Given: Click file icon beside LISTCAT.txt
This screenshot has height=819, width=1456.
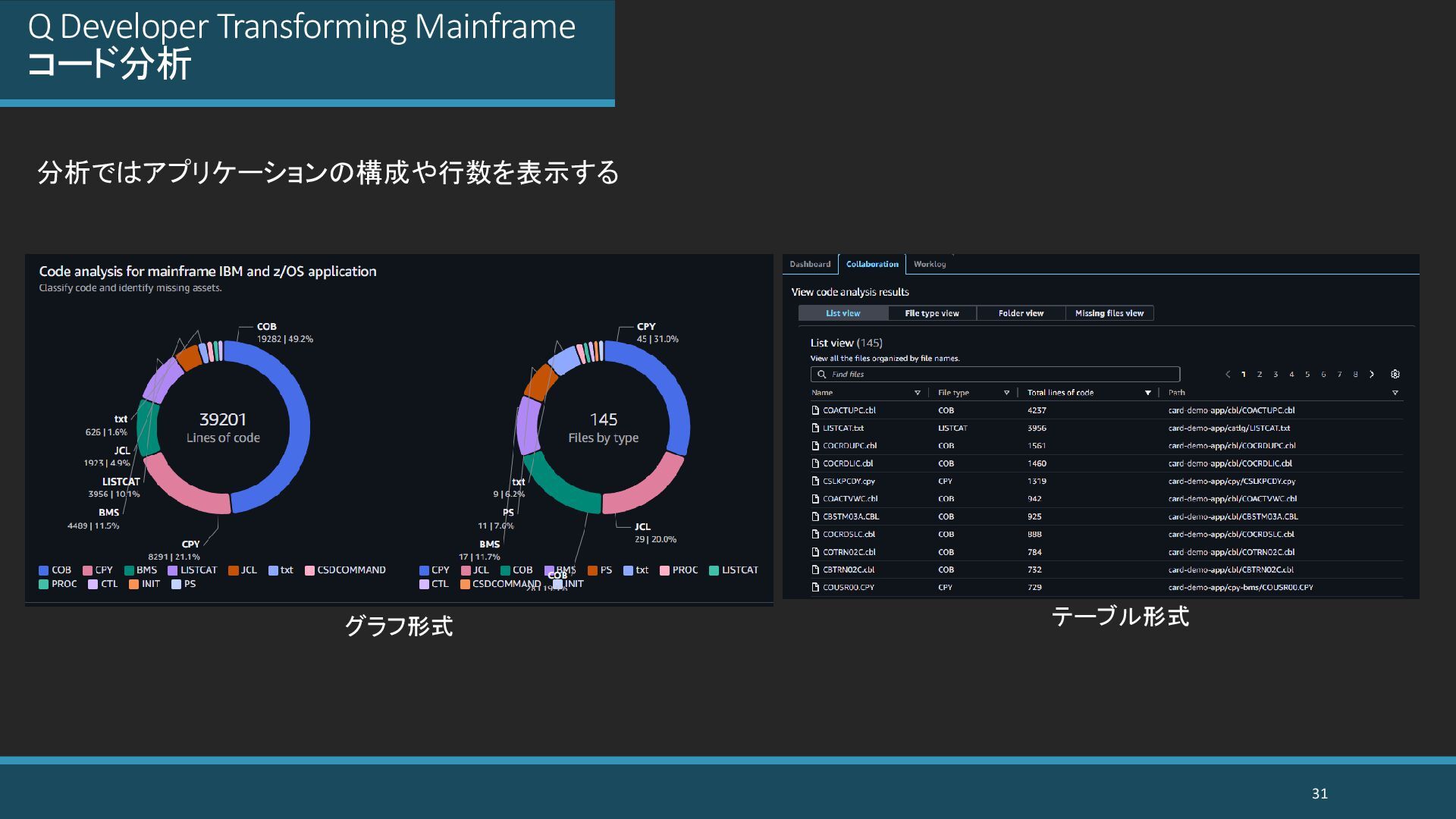Looking at the screenshot, I should [815, 428].
